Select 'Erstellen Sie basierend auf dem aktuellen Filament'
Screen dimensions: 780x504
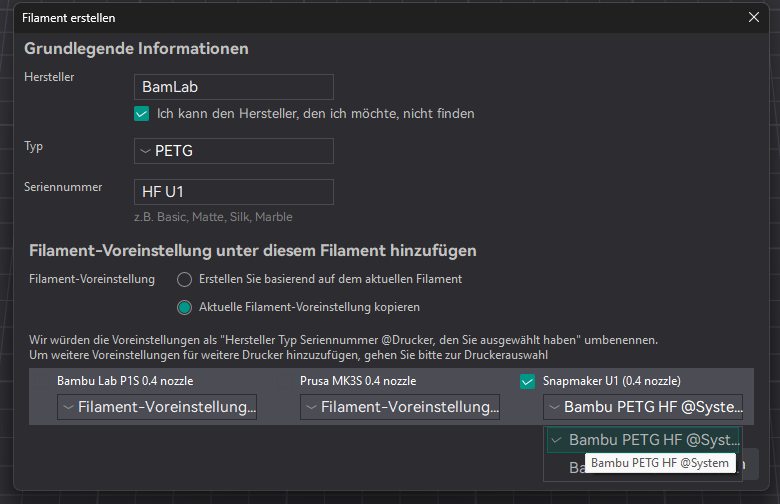[x=184, y=279]
